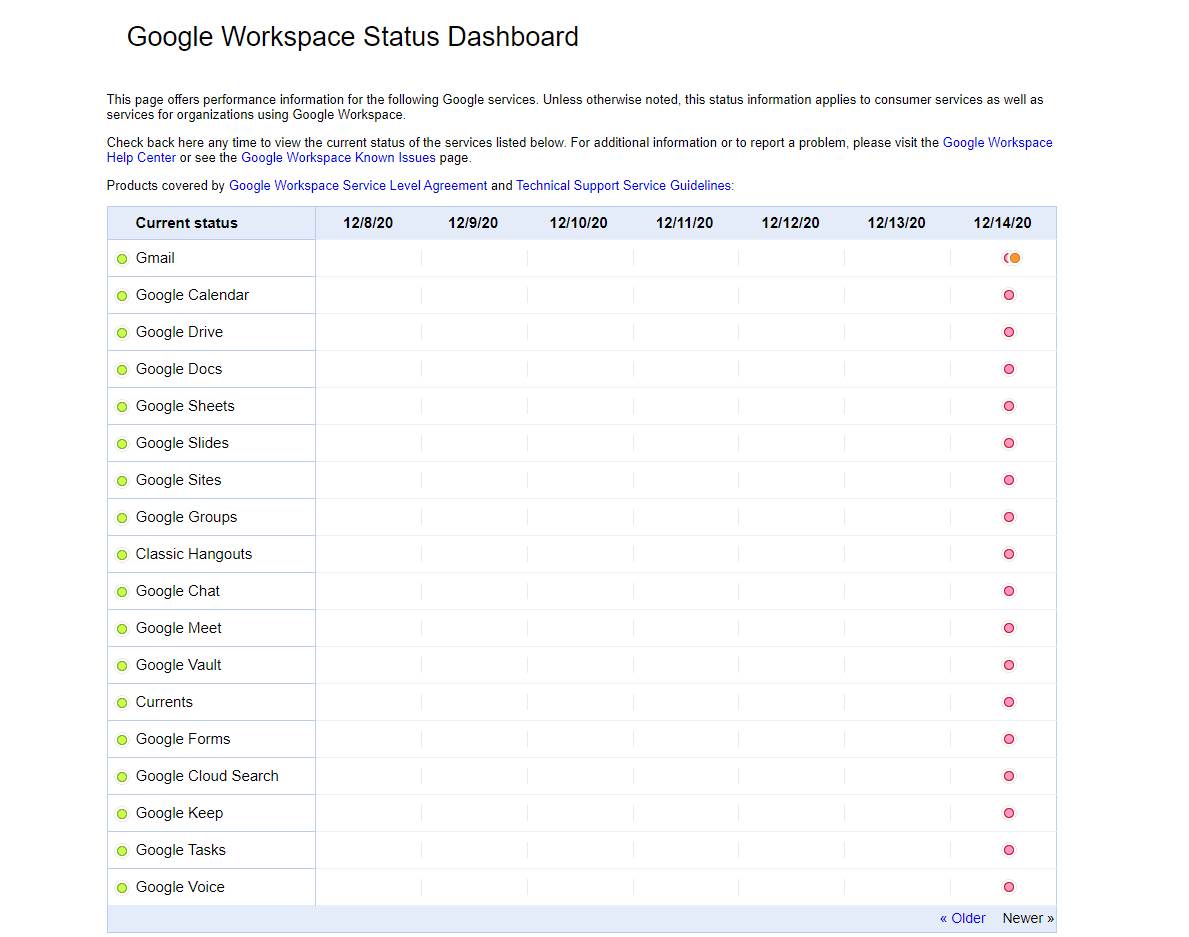Click the green status icon beside Google Vault
This screenshot has width=1189, height=937.
121,665
